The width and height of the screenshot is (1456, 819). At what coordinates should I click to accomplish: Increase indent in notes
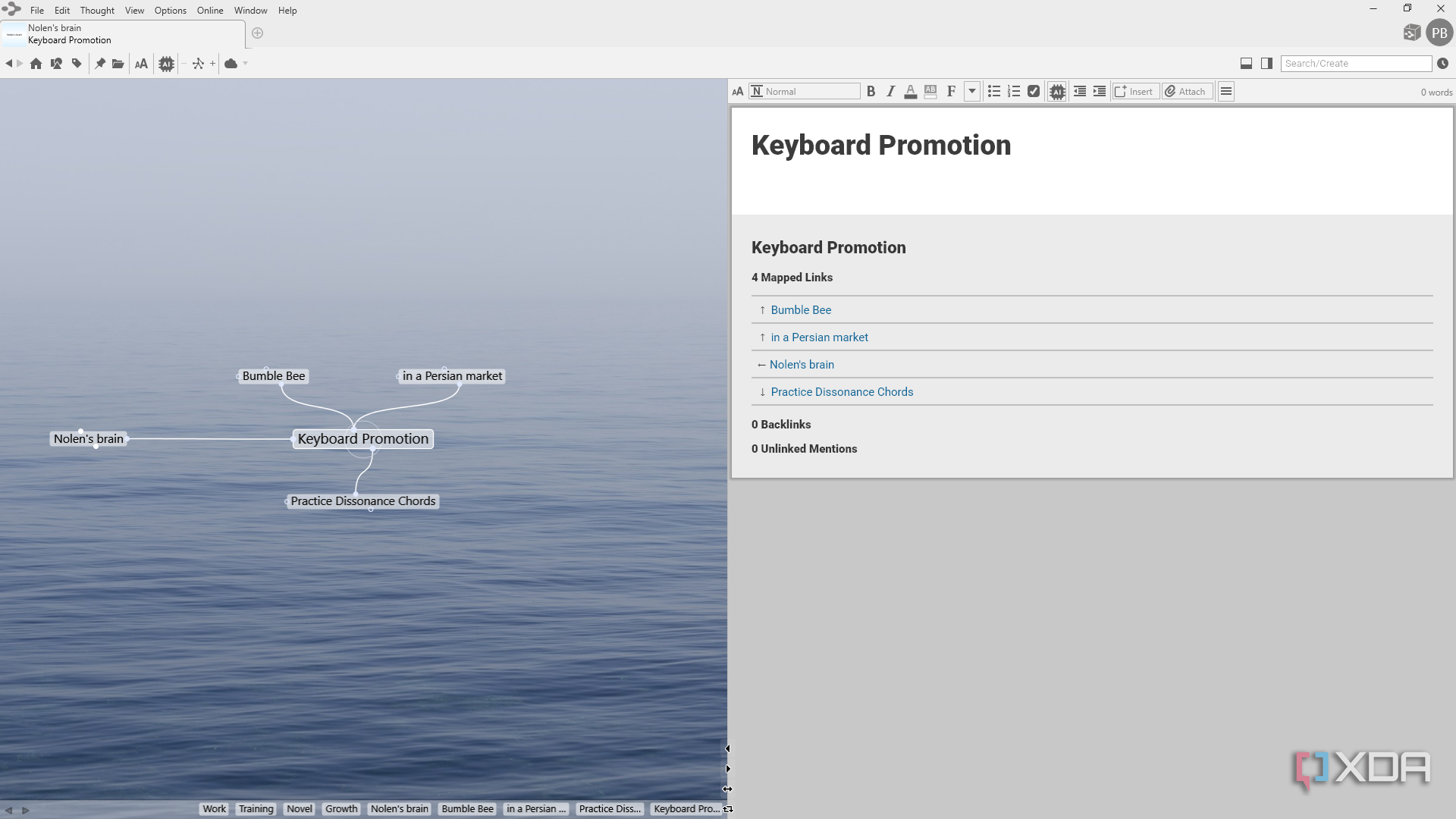pyautogui.click(x=1099, y=92)
